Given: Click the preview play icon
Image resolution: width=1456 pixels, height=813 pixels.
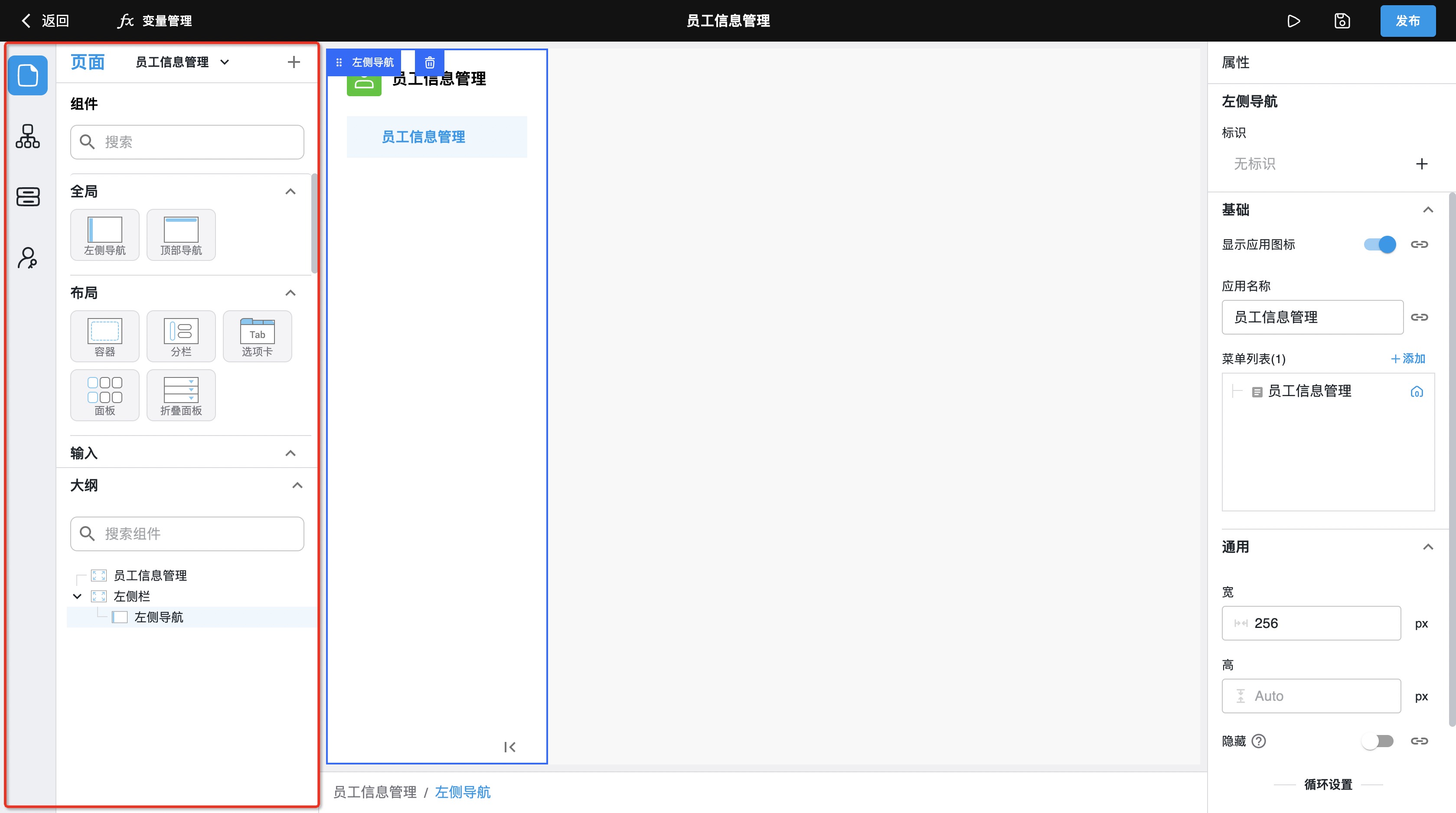Looking at the screenshot, I should tap(1294, 21).
